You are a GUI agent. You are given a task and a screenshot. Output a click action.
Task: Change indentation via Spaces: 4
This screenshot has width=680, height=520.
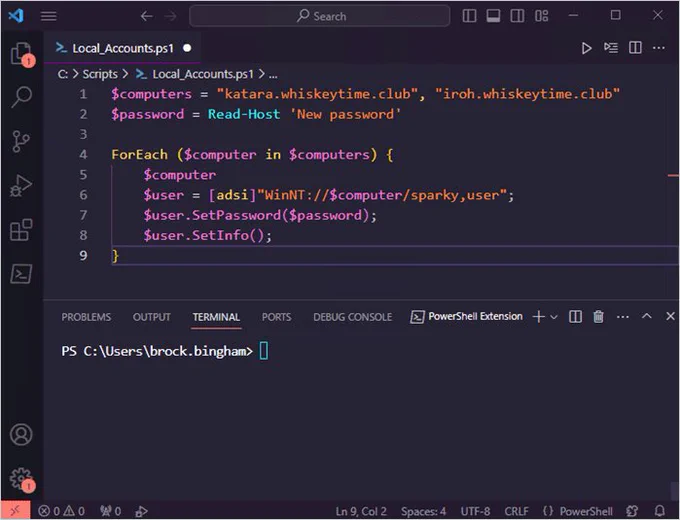[x=423, y=512]
